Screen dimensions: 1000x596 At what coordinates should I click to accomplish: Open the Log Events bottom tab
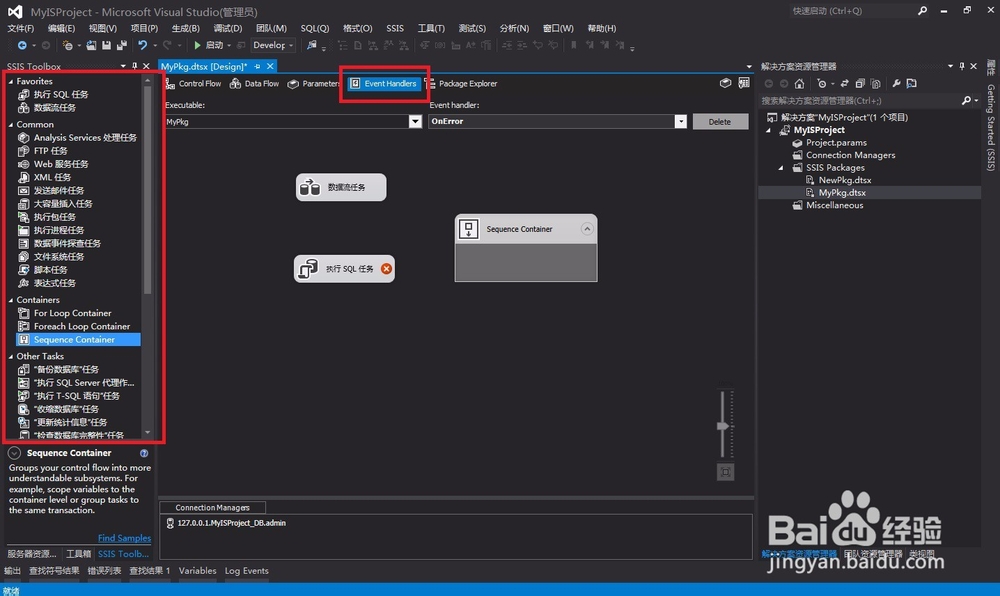246,571
